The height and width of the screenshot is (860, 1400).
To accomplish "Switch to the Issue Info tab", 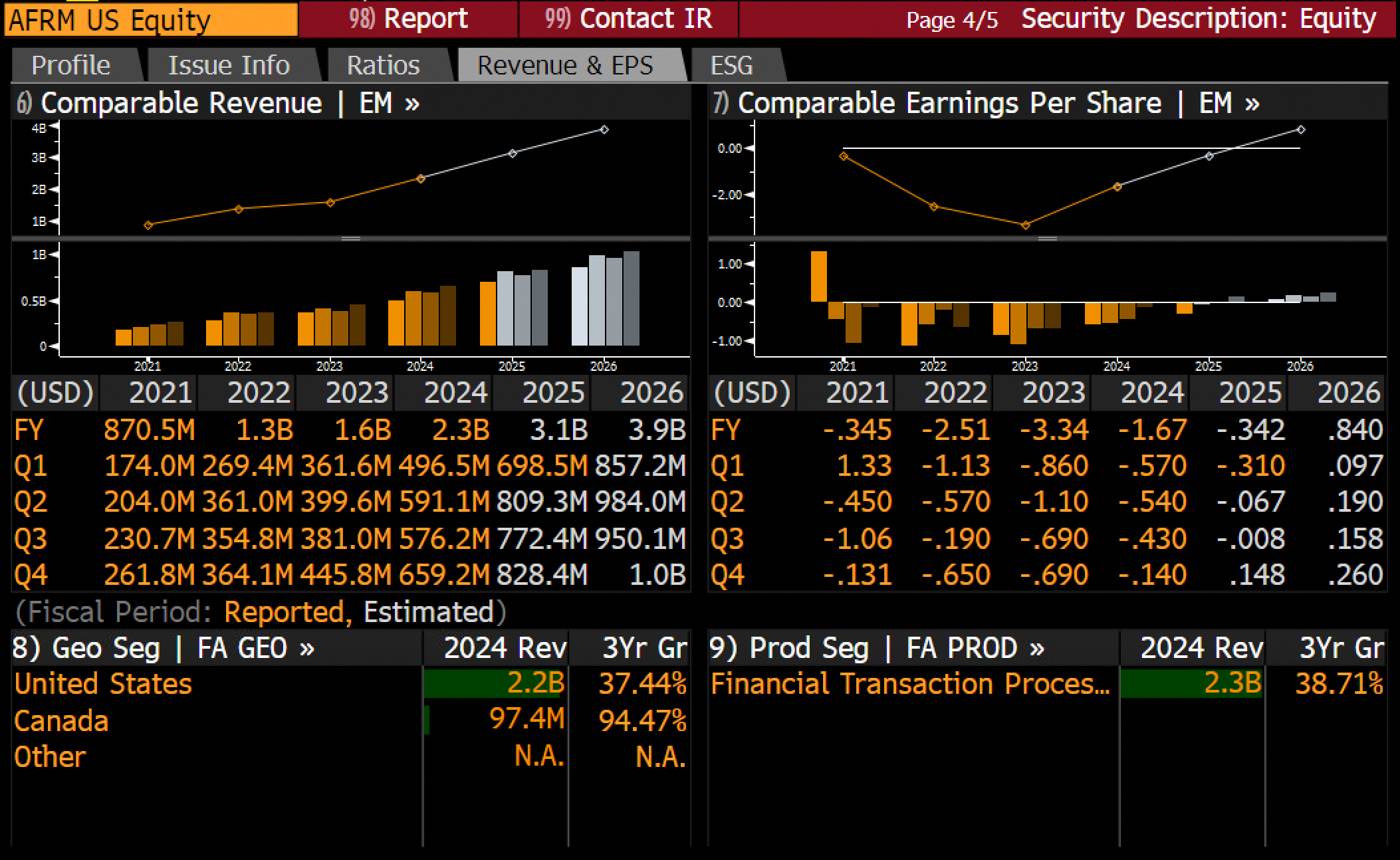I will tap(229, 65).
